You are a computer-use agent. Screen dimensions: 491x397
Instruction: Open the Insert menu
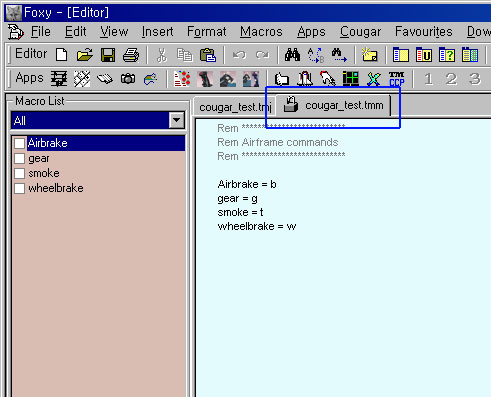point(157,32)
